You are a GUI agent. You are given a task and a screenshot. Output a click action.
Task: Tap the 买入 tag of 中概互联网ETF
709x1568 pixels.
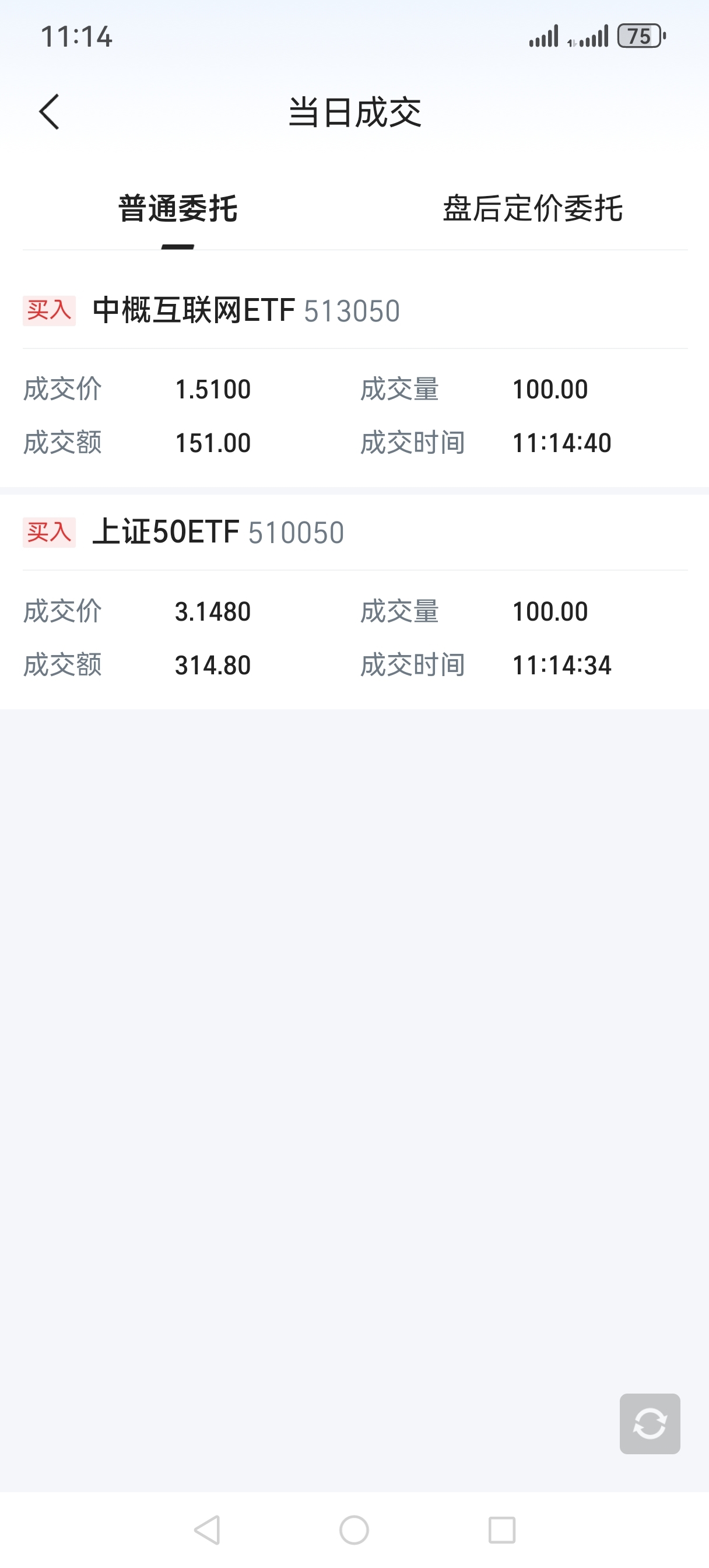click(x=50, y=310)
